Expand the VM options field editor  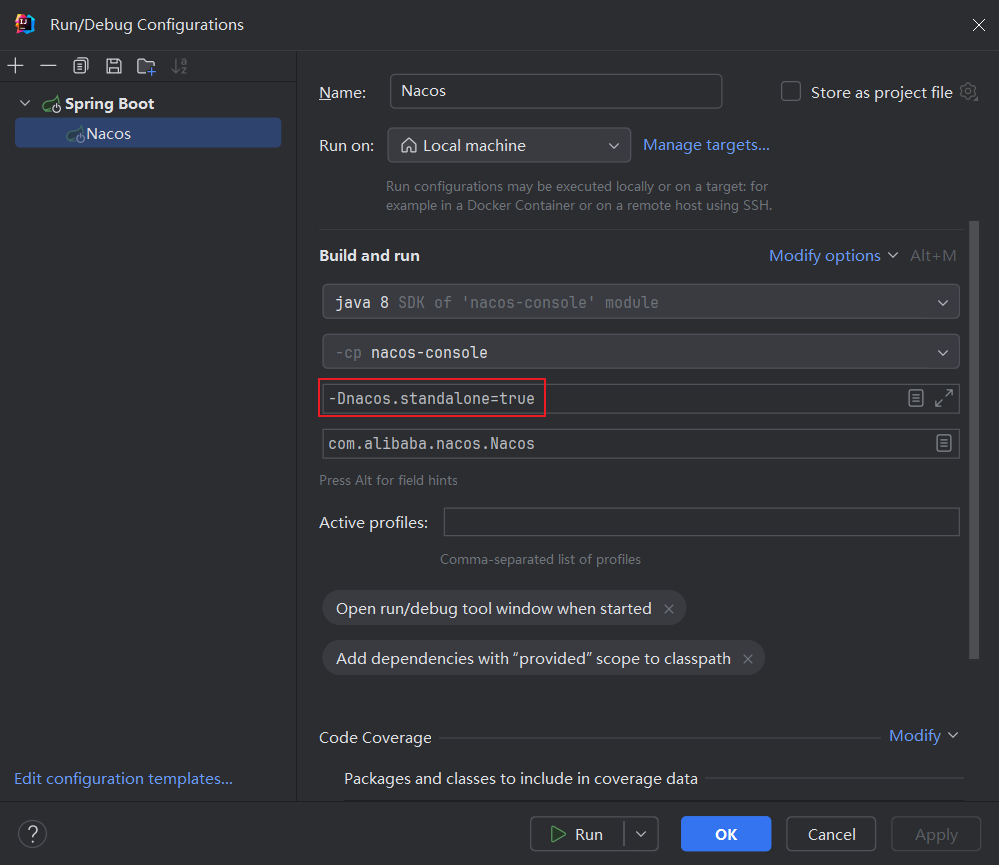pyautogui.click(x=944, y=399)
